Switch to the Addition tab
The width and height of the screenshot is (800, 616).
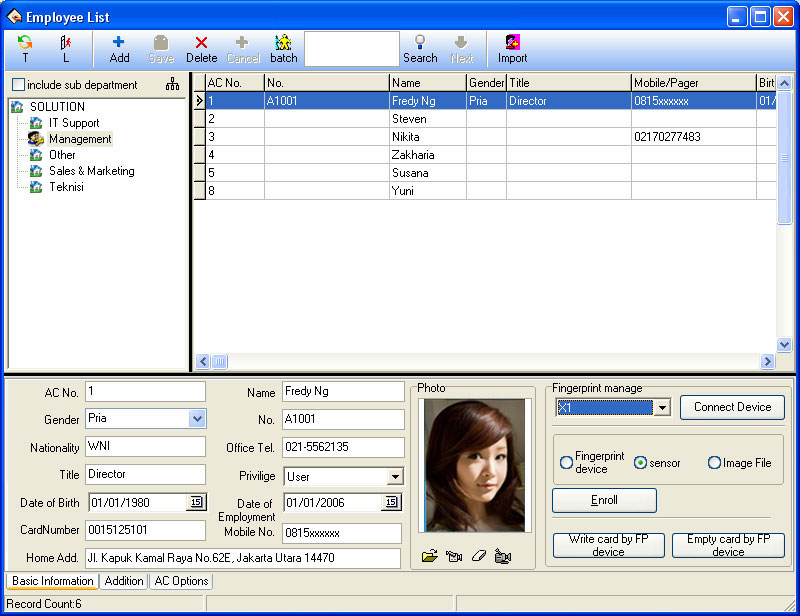click(x=124, y=581)
